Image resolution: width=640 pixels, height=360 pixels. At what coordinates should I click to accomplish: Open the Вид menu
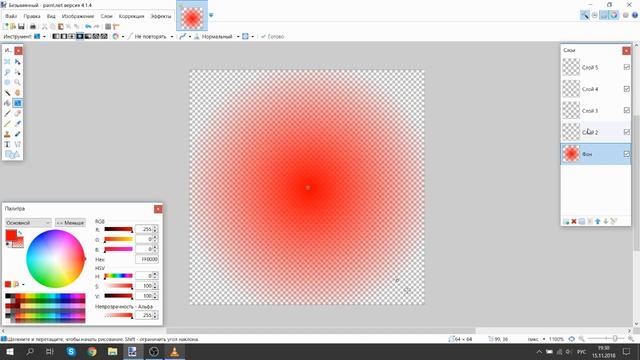[x=51, y=16]
